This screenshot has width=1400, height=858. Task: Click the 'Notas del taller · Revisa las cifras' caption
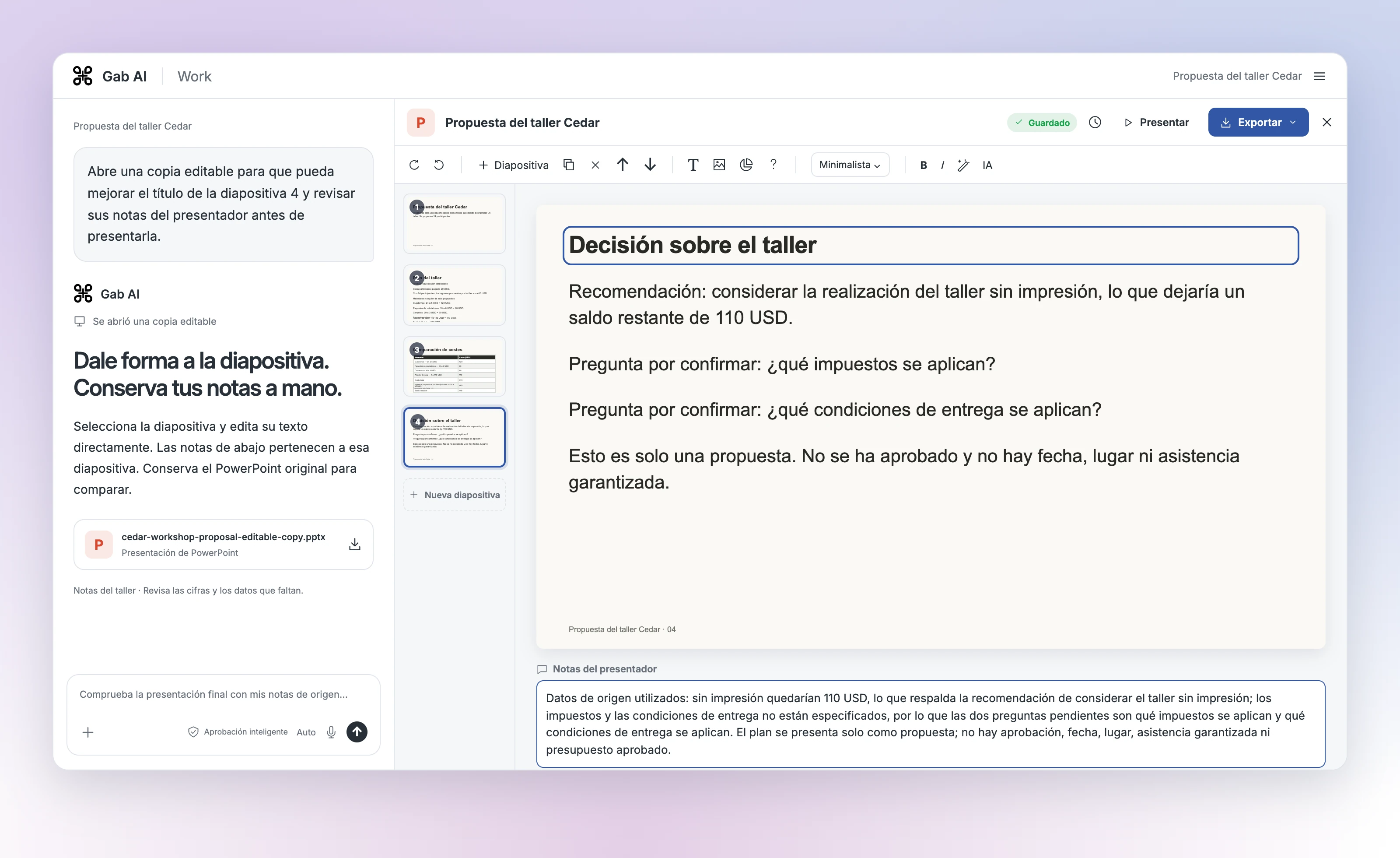coord(188,590)
